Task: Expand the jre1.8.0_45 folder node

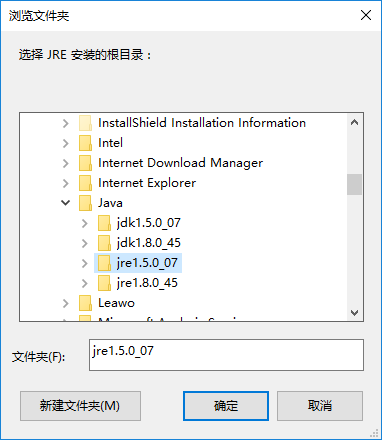Action: [85, 283]
